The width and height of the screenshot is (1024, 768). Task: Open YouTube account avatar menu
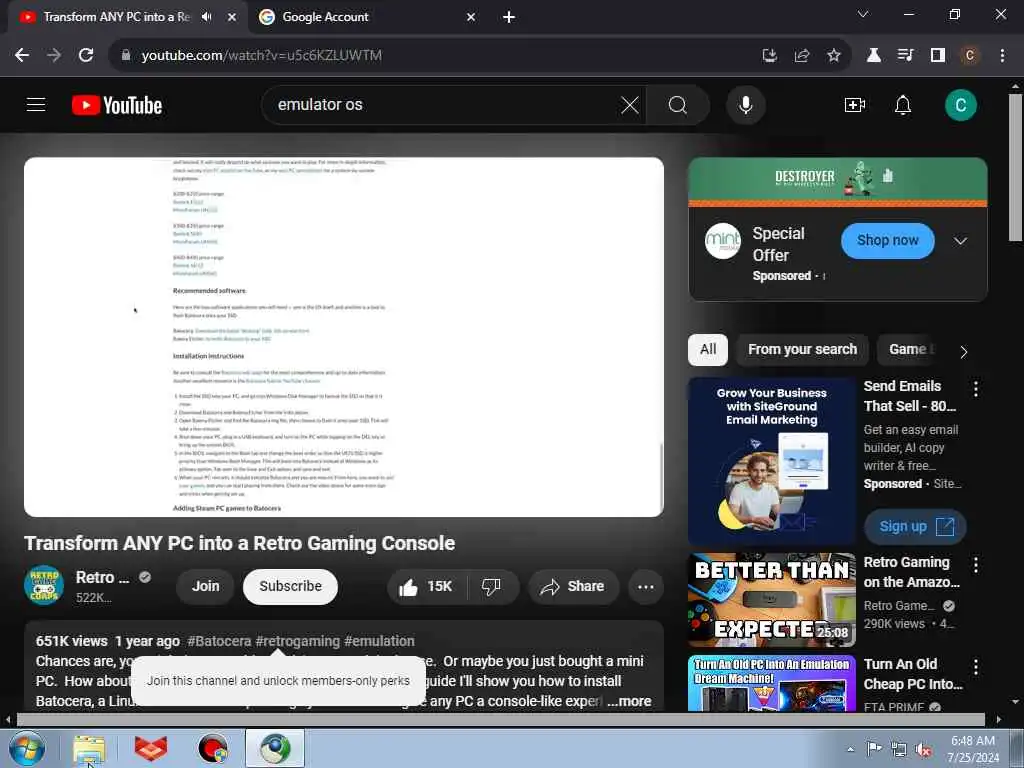point(961,105)
